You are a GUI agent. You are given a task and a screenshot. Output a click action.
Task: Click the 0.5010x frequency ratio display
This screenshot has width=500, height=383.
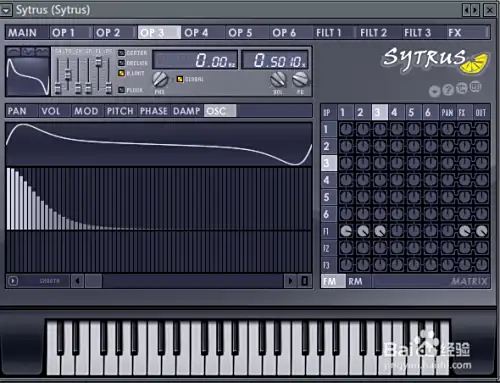click(x=275, y=60)
